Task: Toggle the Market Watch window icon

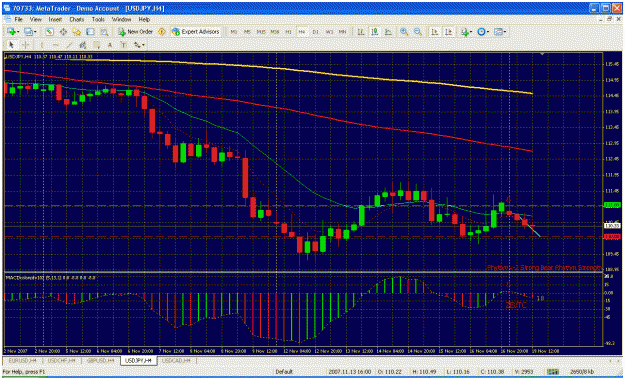Action: [x=49, y=32]
